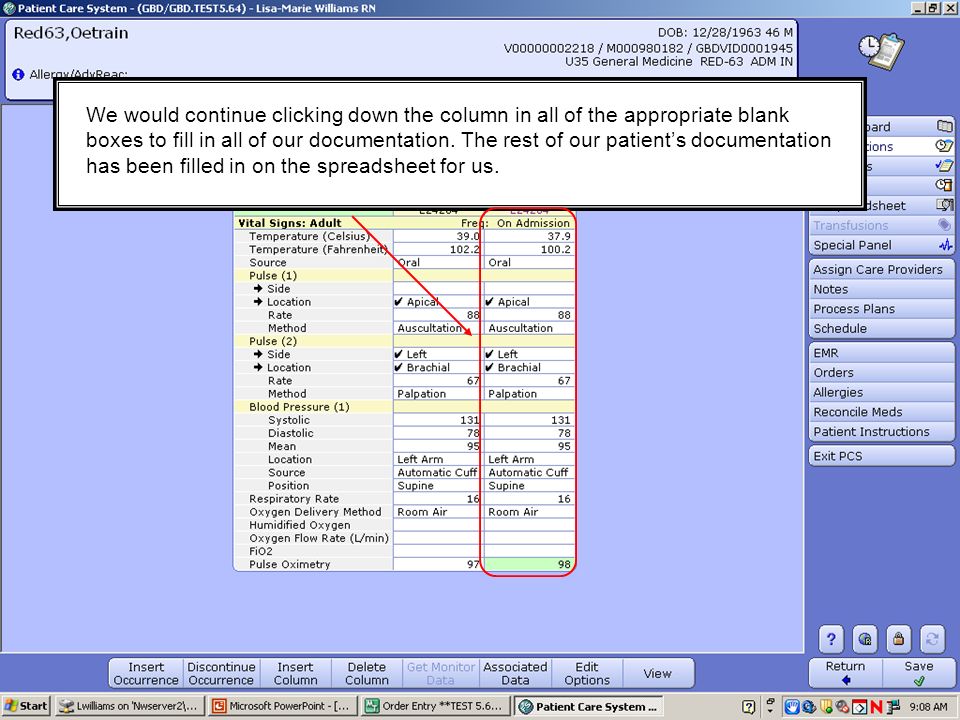The width and height of the screenshot is (960, 720).
Task: Click the Special Panel waveform icon
Action: [945, 245]
